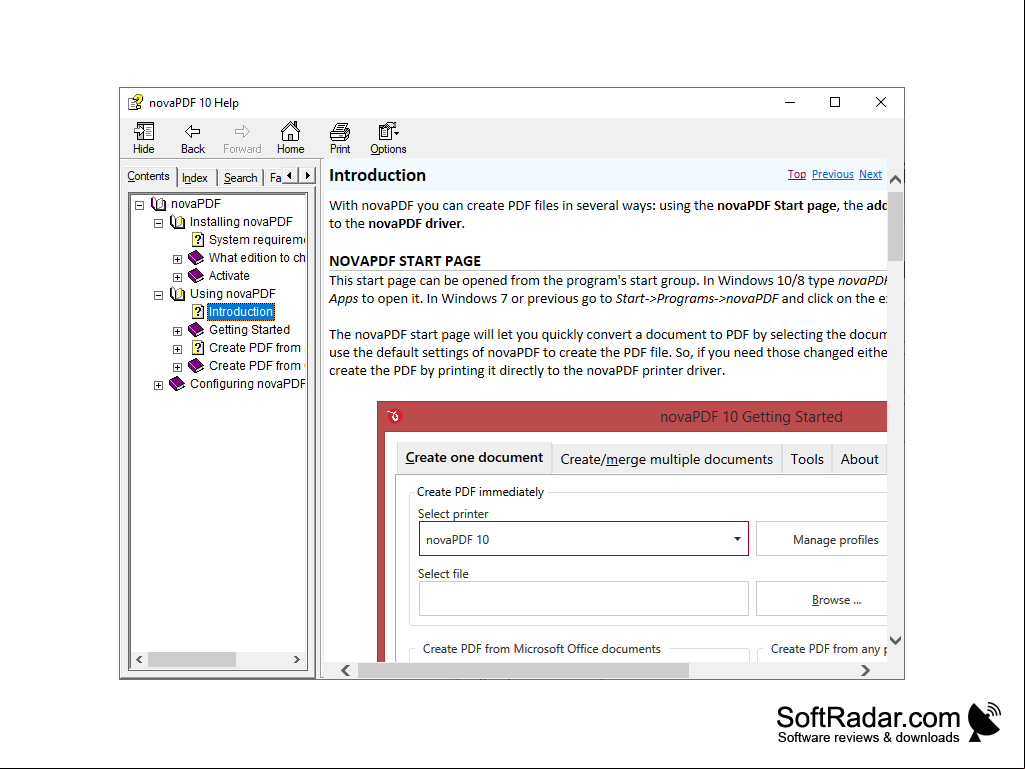This screenshot has height=769, width=1025.
Task: Click the purple book icon beside Create PDF from
Action: click(196, 366)
